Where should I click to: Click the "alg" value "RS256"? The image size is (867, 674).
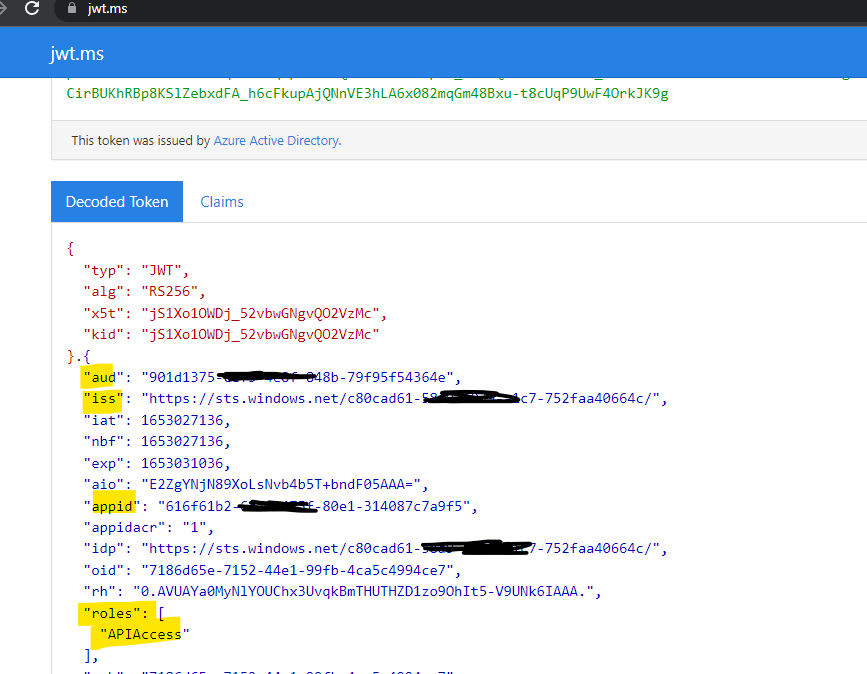pyautogui.click(x=169, y=291)
